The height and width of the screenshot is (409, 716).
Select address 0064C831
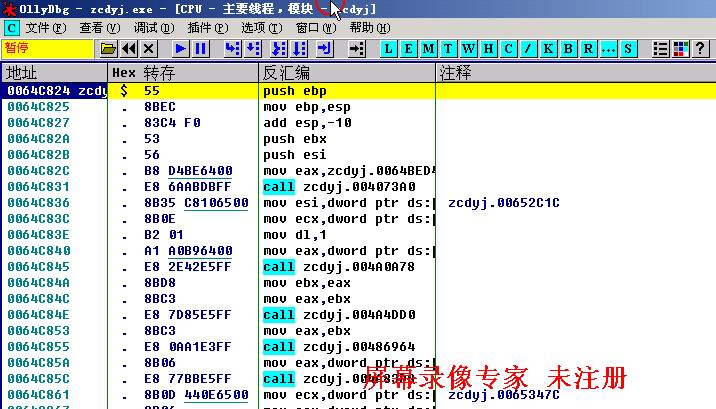pyautogui.click(x=38, y=187)
